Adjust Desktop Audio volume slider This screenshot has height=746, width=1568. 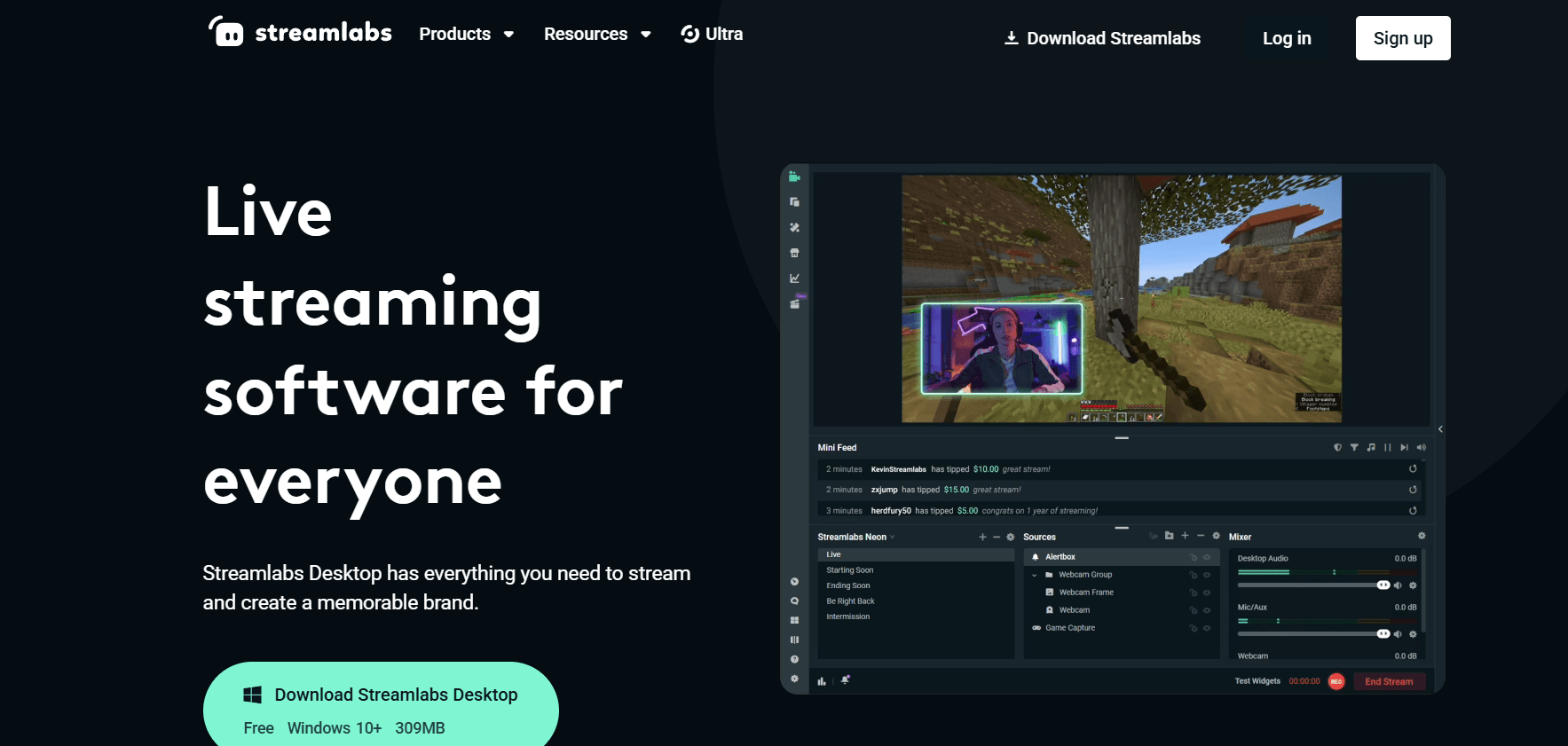pos(1313,585)
